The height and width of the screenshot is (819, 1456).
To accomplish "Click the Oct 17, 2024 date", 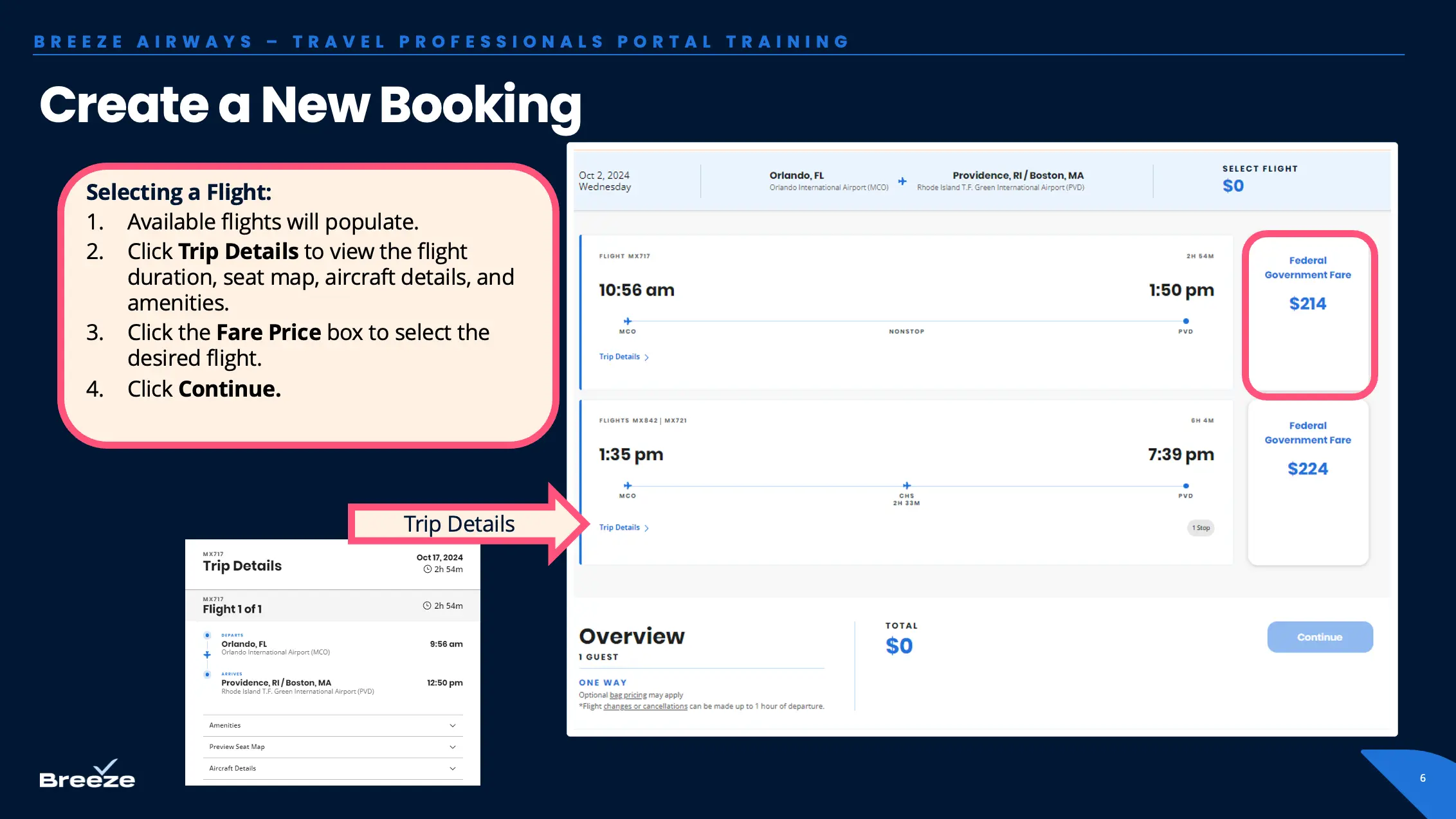I will tap(440, 557).
